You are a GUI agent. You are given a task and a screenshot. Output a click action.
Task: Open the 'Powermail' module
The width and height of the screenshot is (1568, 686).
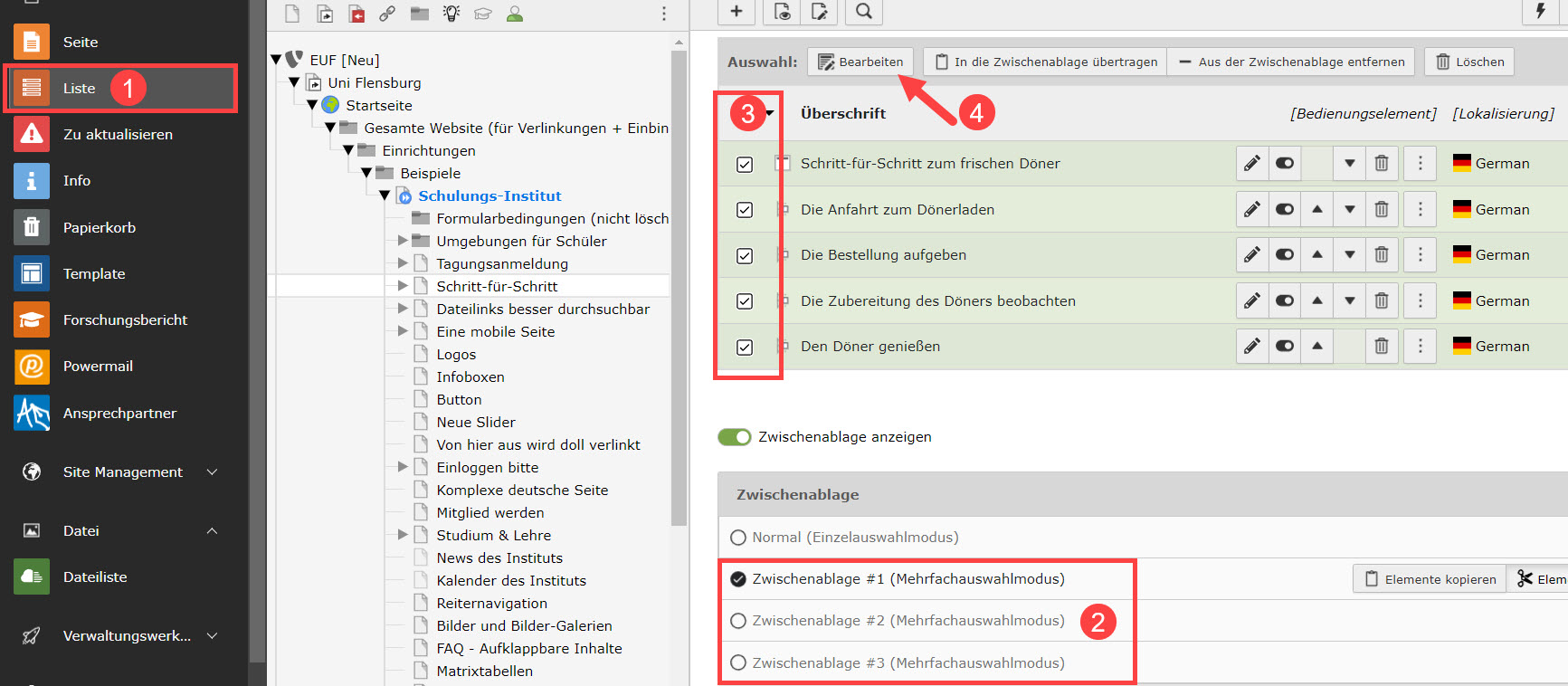tap(98, 366)
